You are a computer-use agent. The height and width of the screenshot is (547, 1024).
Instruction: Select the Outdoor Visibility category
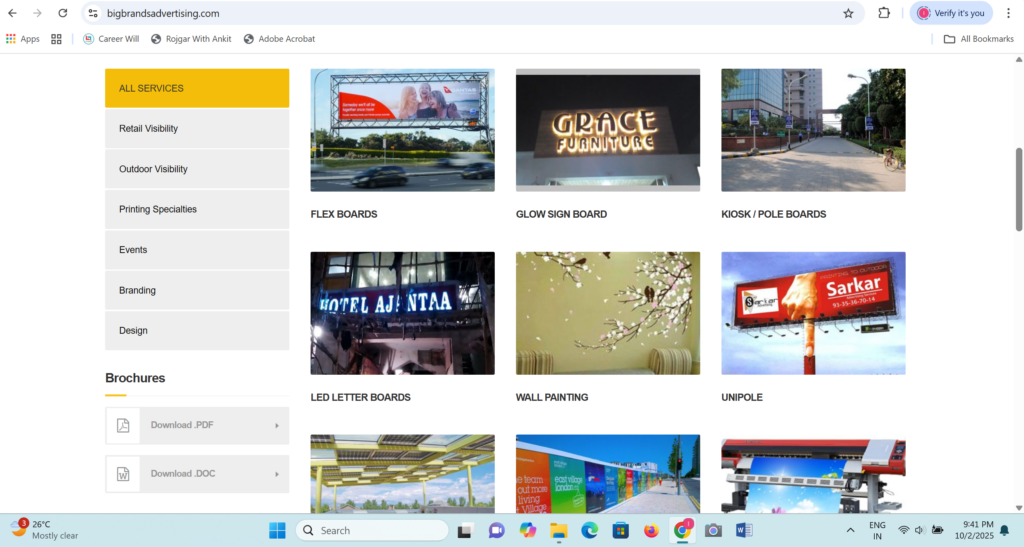tap(197, 169)
